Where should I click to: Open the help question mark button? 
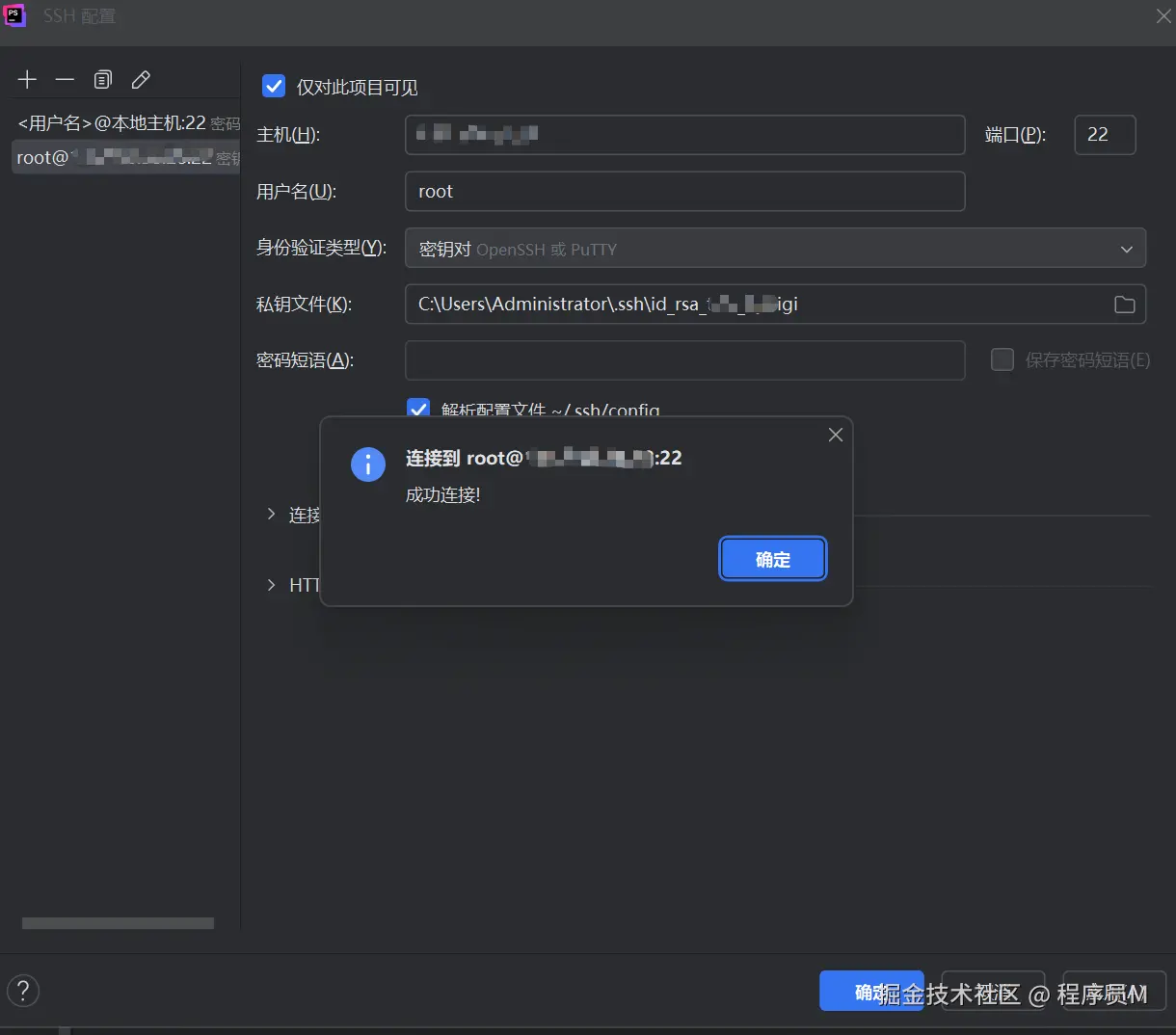pyautogui.click(x=23, y=991)
